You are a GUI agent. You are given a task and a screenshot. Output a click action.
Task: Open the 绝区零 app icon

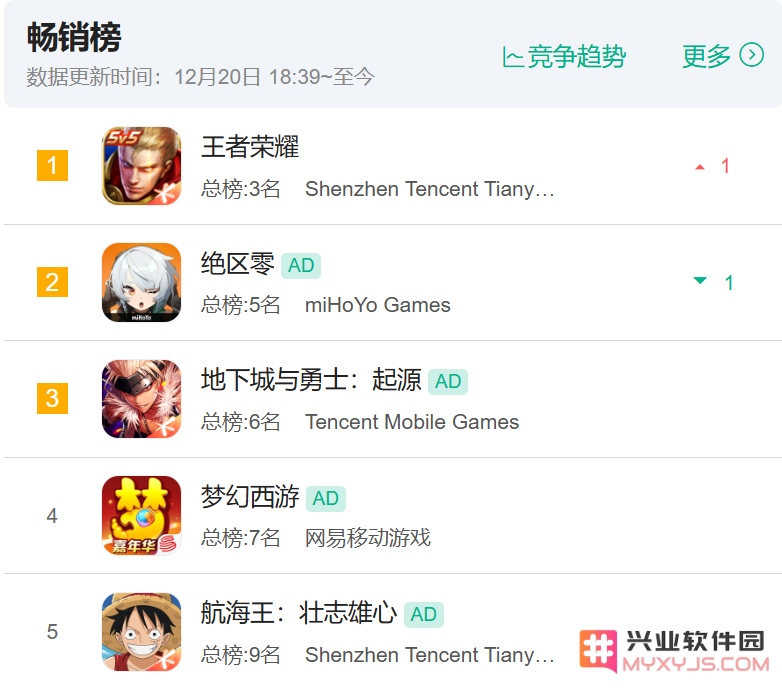(141, 282)
